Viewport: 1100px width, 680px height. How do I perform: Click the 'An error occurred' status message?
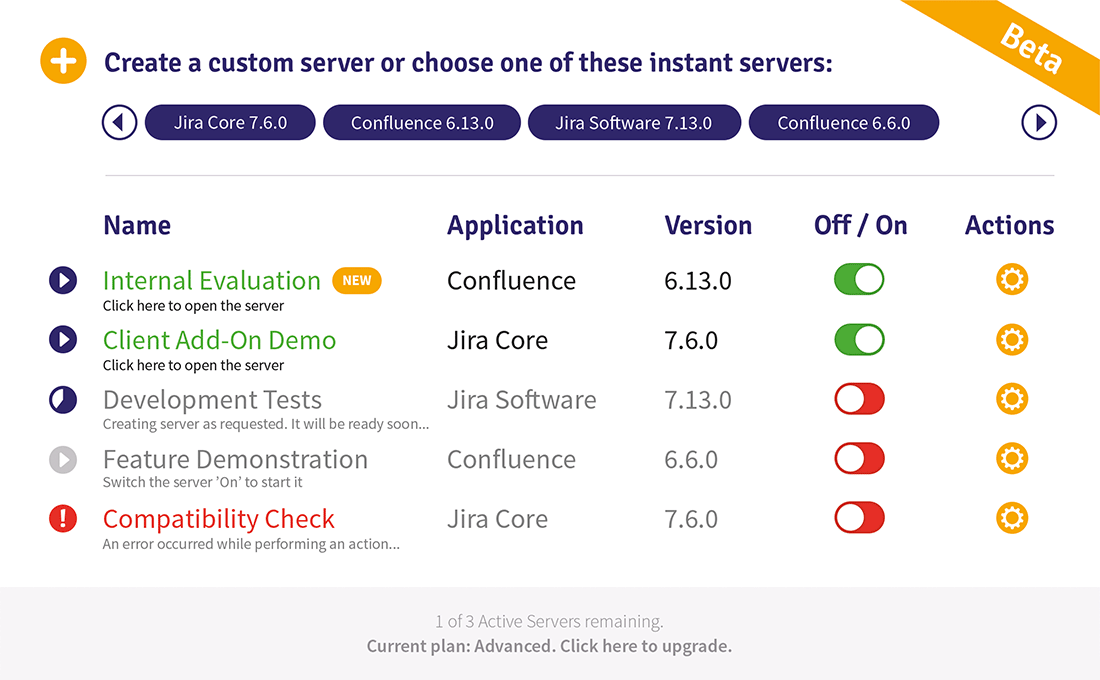[x=251, y=544]
